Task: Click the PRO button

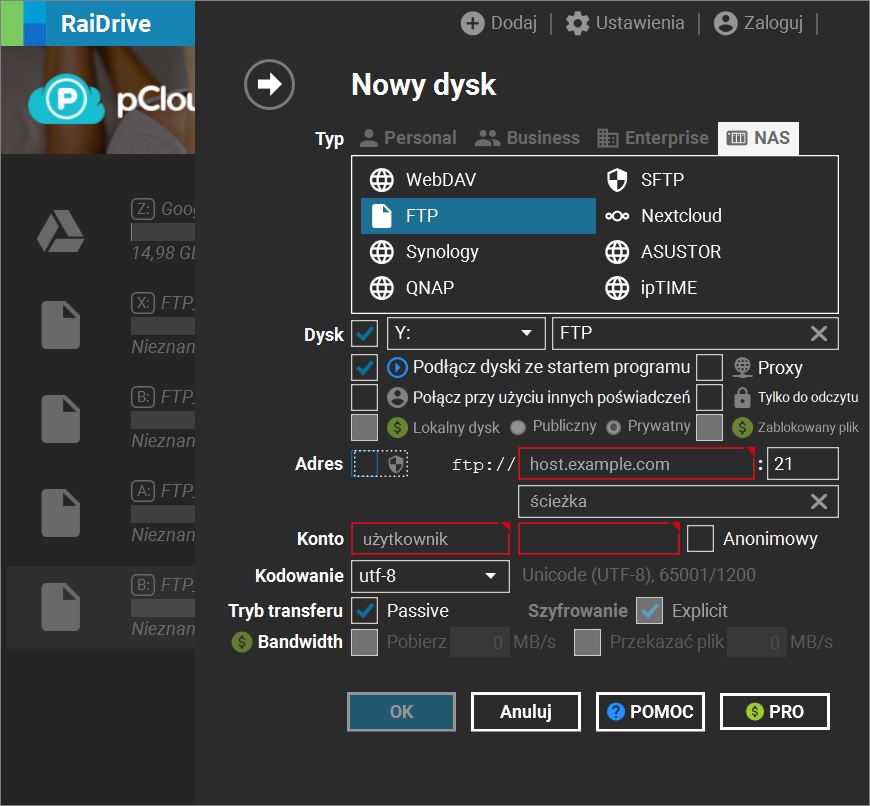Action: pos(775,712)
